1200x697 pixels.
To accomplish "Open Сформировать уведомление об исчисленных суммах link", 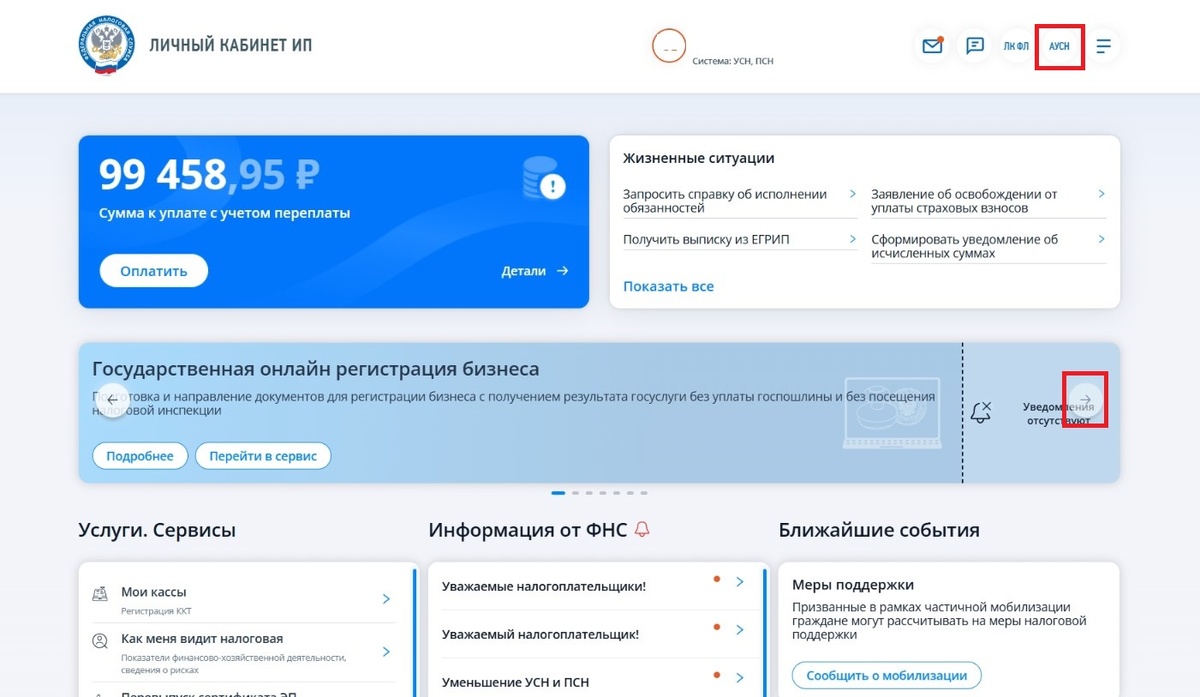I will coord(964,246).
